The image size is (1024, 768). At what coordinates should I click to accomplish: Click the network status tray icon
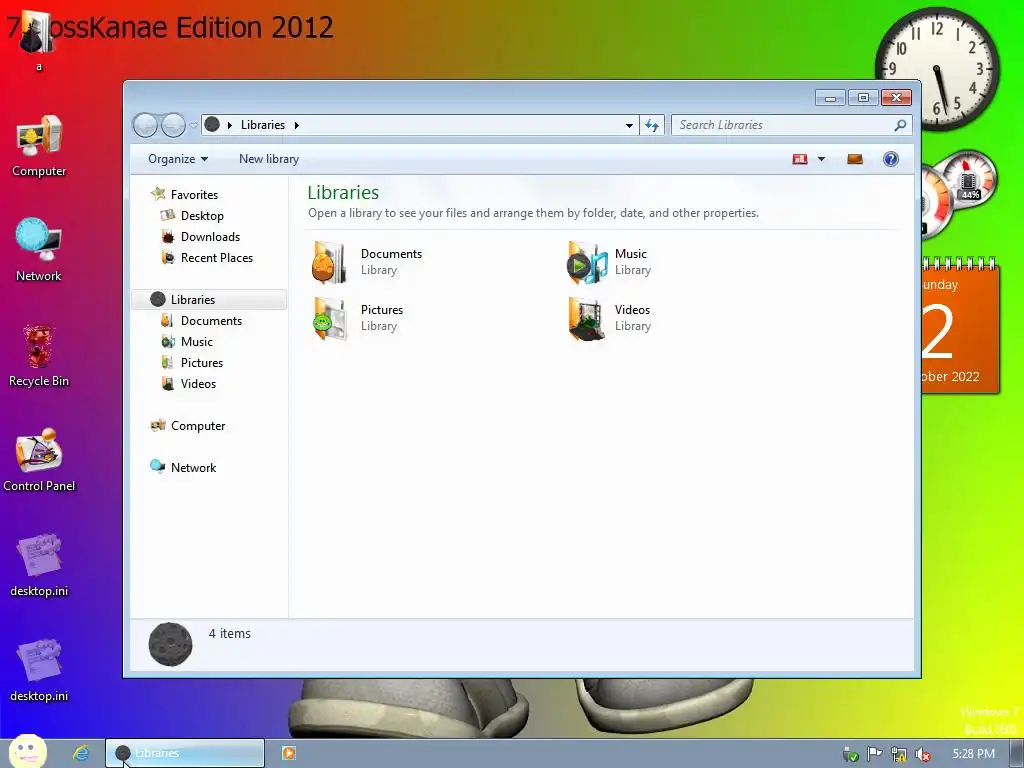[899, 754]
